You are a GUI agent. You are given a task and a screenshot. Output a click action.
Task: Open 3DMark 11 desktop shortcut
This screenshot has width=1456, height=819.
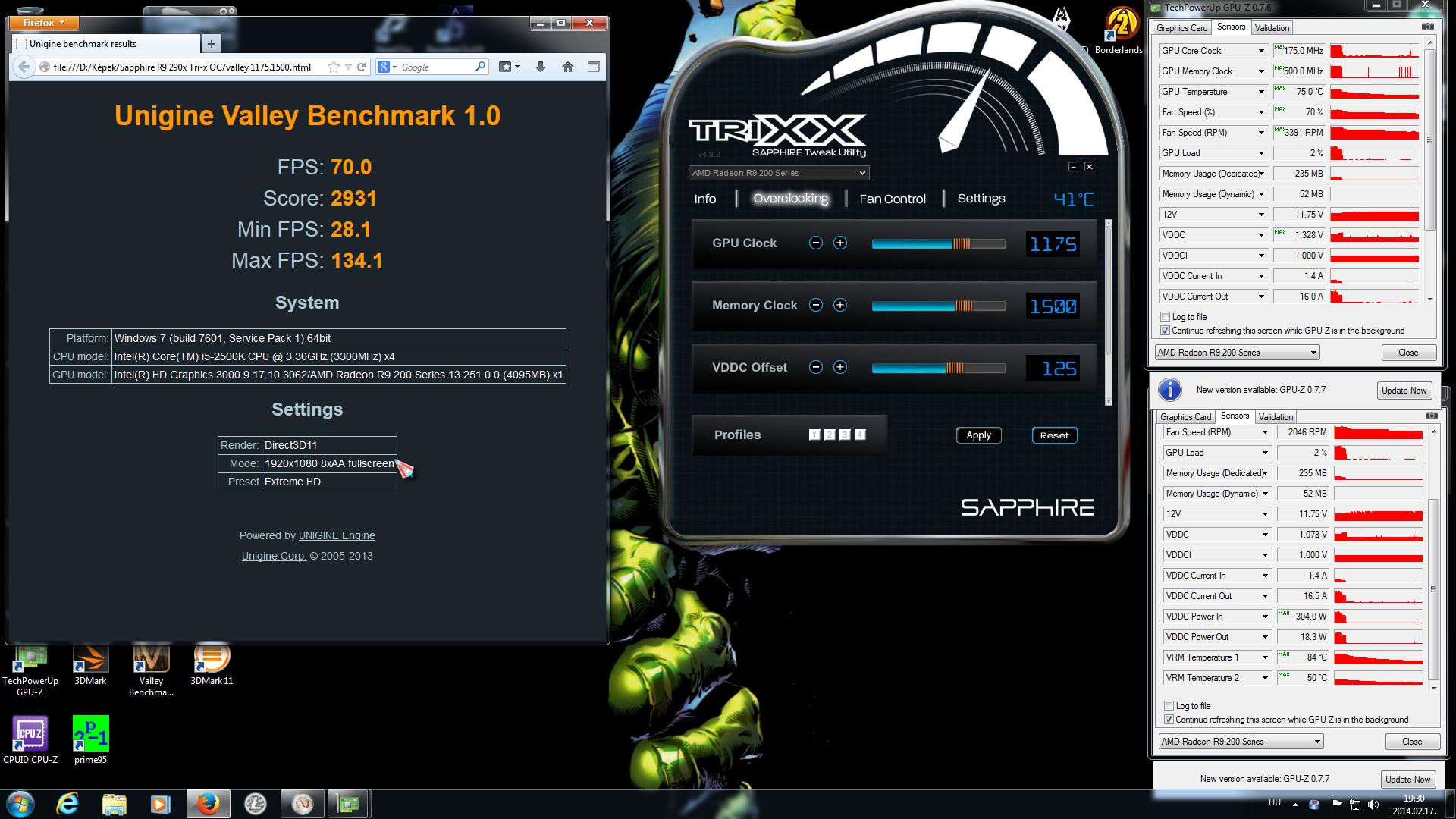[x=212, y=666]
